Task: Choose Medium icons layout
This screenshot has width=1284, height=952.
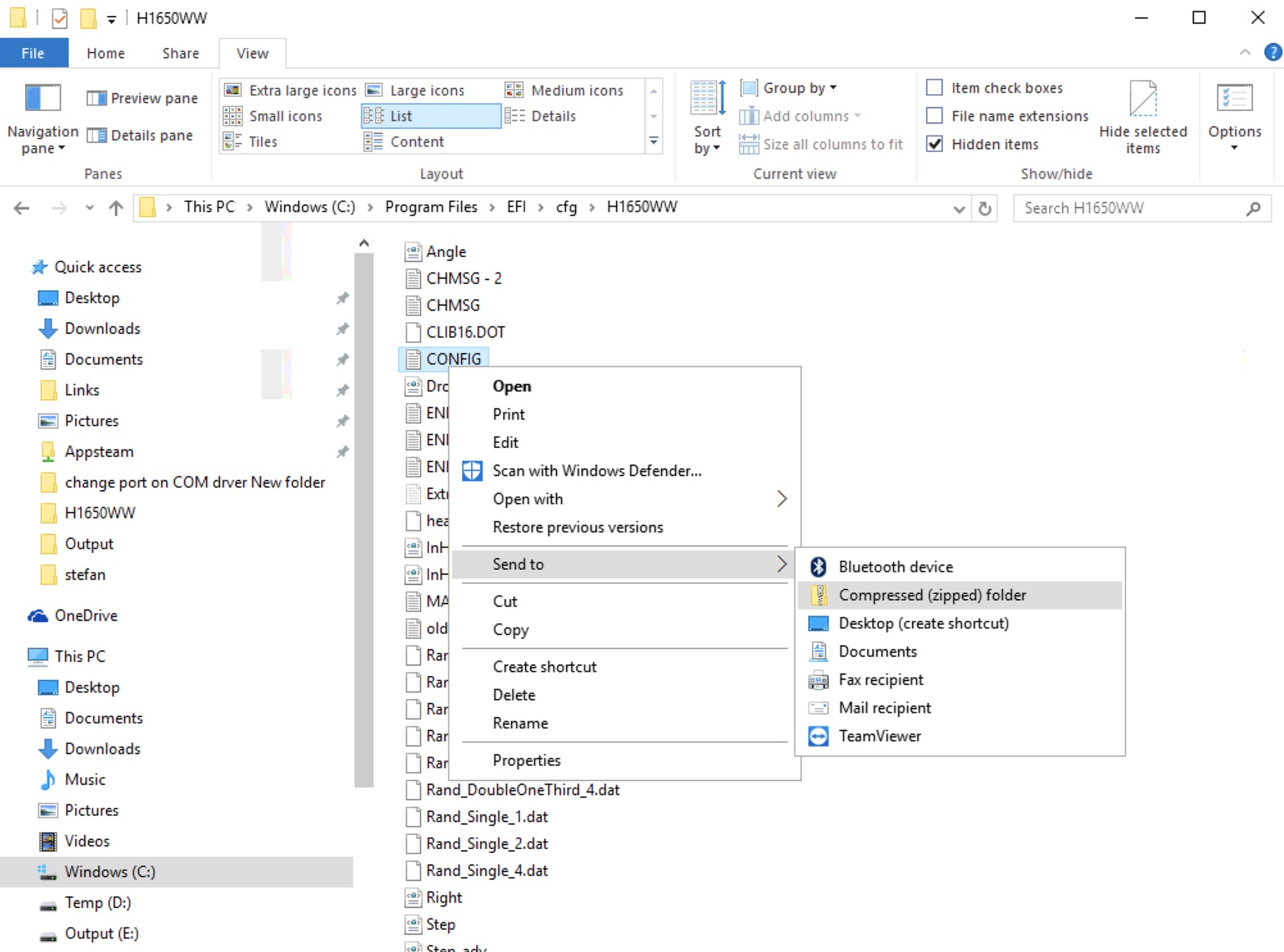Action: coord(564,90)
